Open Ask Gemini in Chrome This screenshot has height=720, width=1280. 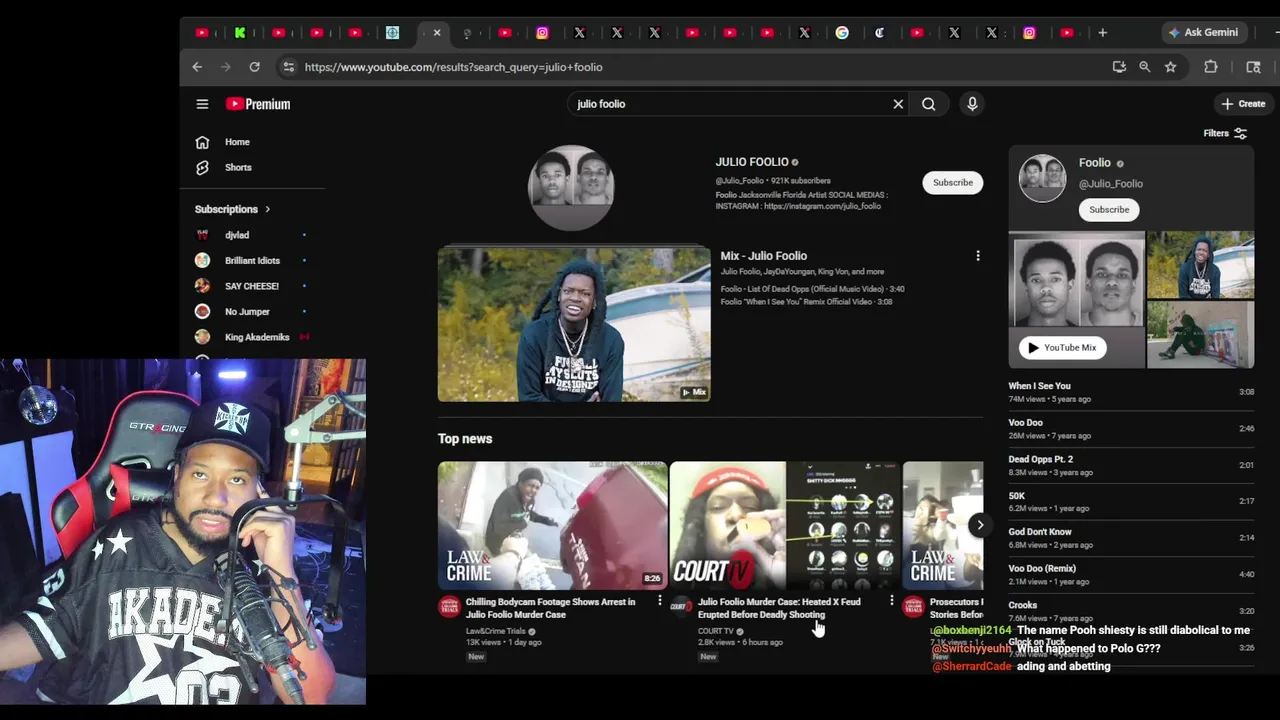click(1203, 32)
